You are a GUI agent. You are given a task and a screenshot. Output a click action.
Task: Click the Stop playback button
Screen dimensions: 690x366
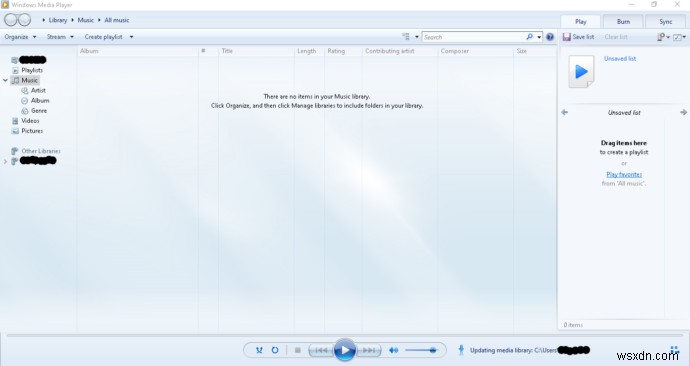(x=297, y=350)
